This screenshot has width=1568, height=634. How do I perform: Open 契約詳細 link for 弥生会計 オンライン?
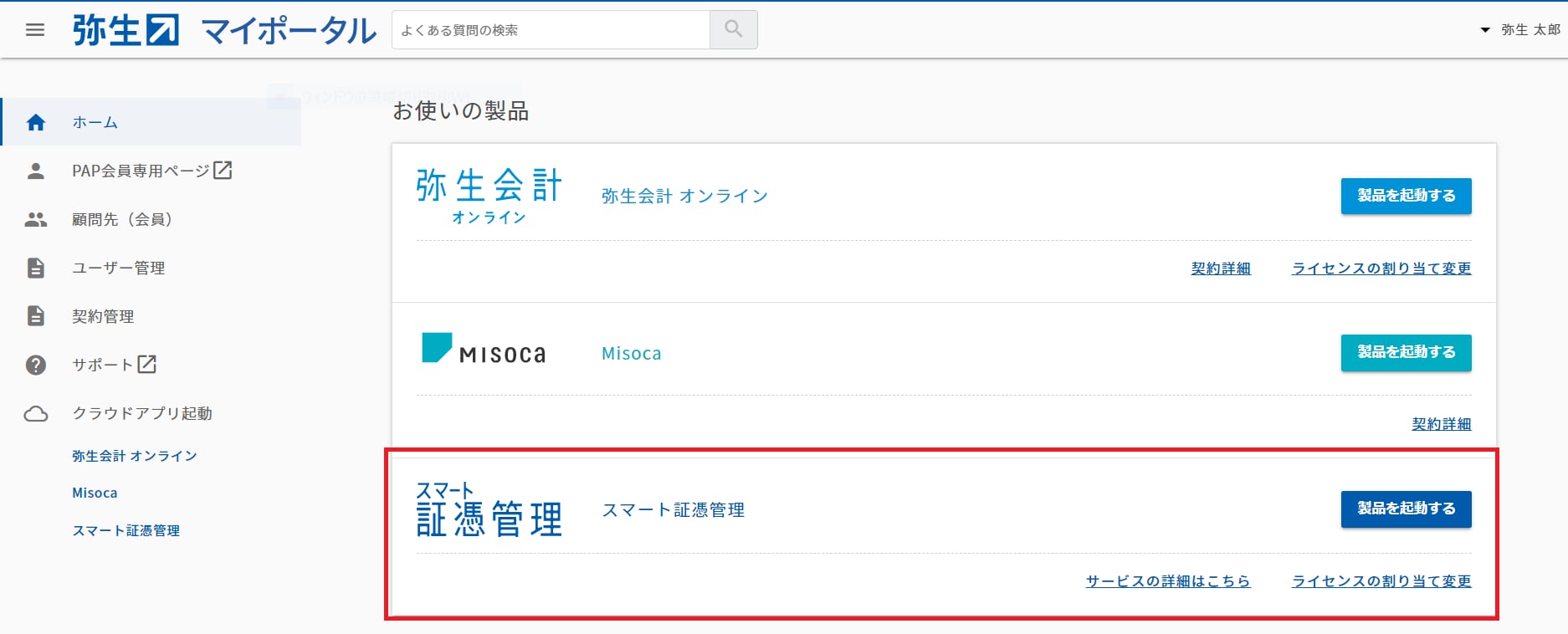tap(1221, 268)
